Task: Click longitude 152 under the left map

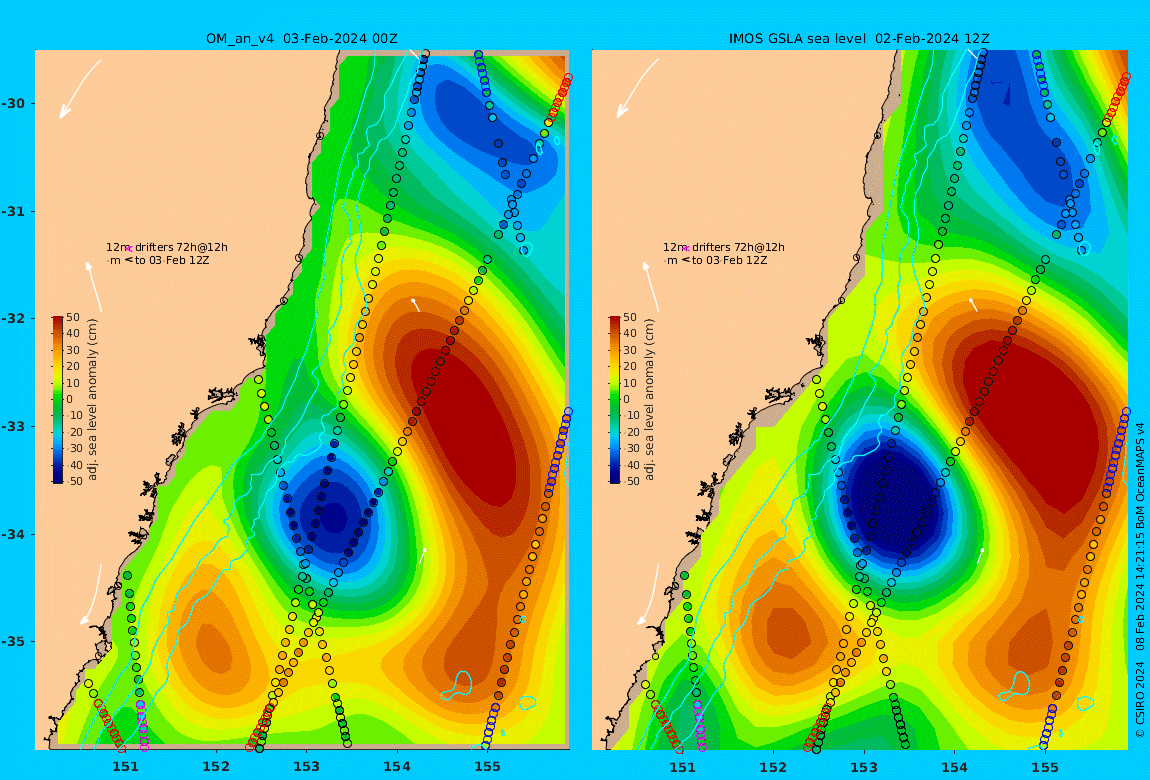Action: coord(216,767)
